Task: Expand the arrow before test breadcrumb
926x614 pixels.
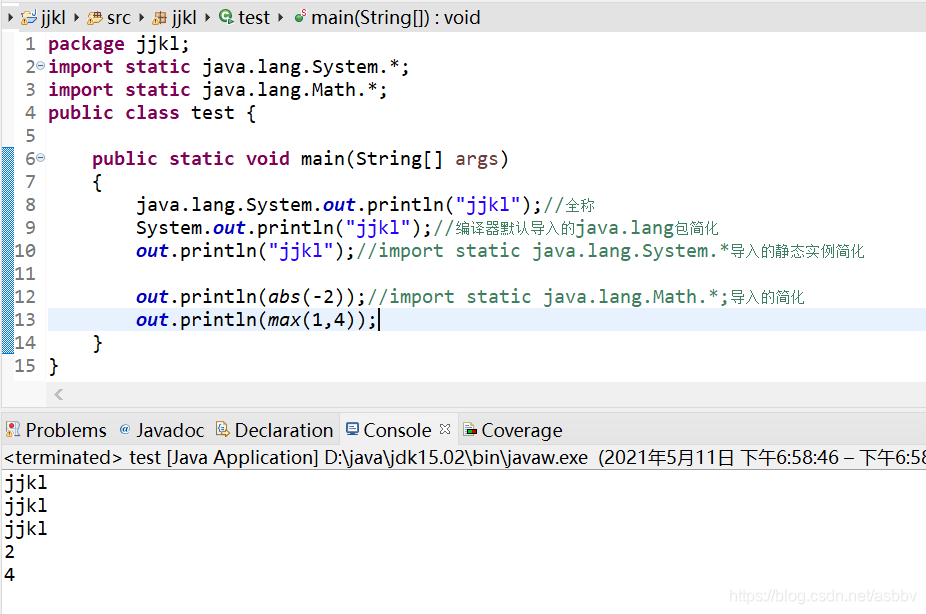Action: [x=208, y=18]
